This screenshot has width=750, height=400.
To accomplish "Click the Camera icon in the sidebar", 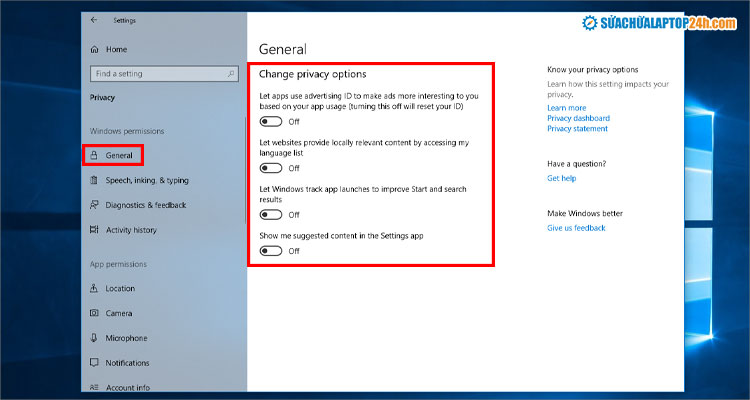I will [x=95, y=313].
